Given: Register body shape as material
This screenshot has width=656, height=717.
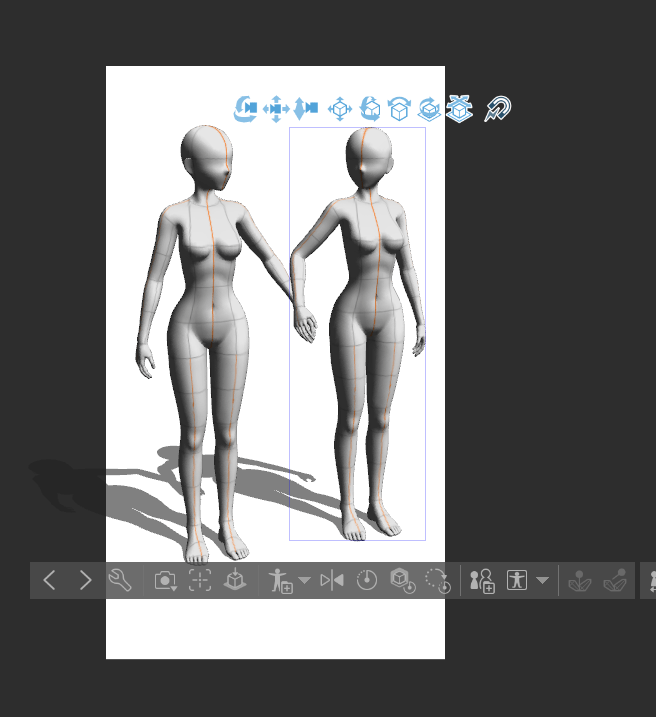Looking at the screenshot, I should (x=482, y=581).
